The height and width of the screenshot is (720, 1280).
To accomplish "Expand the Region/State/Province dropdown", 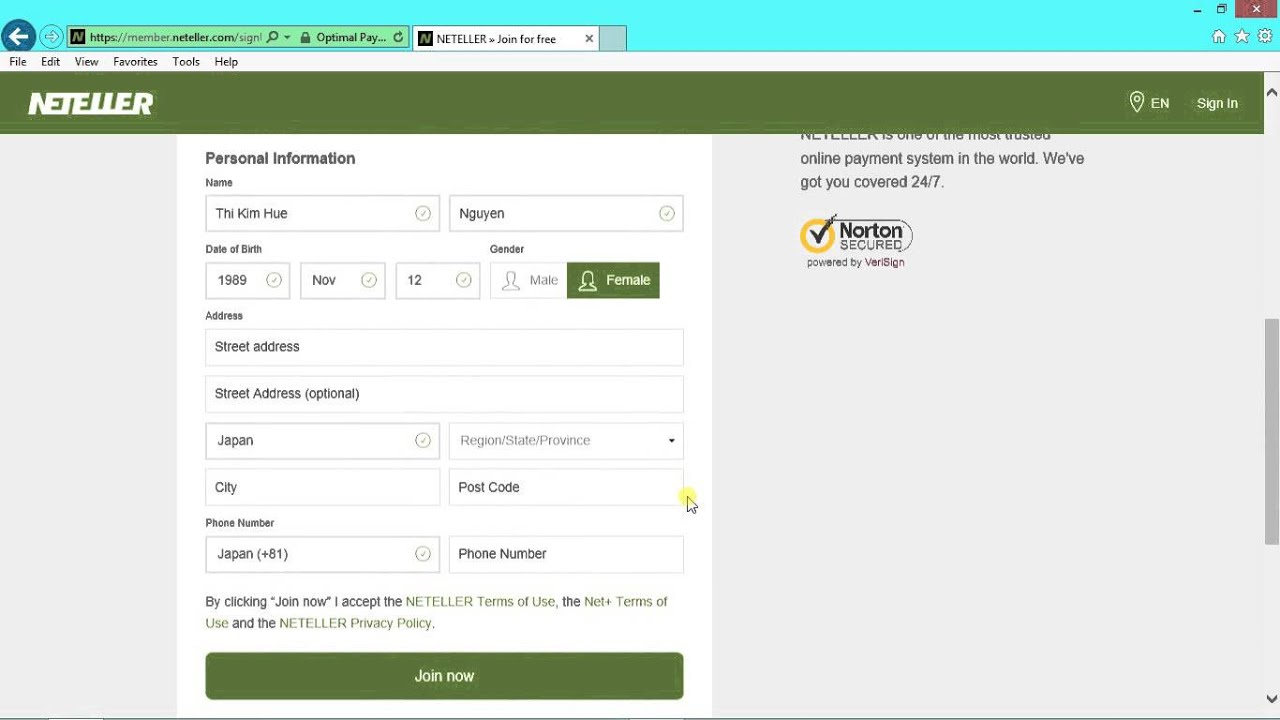I will [x=566, y=440].
